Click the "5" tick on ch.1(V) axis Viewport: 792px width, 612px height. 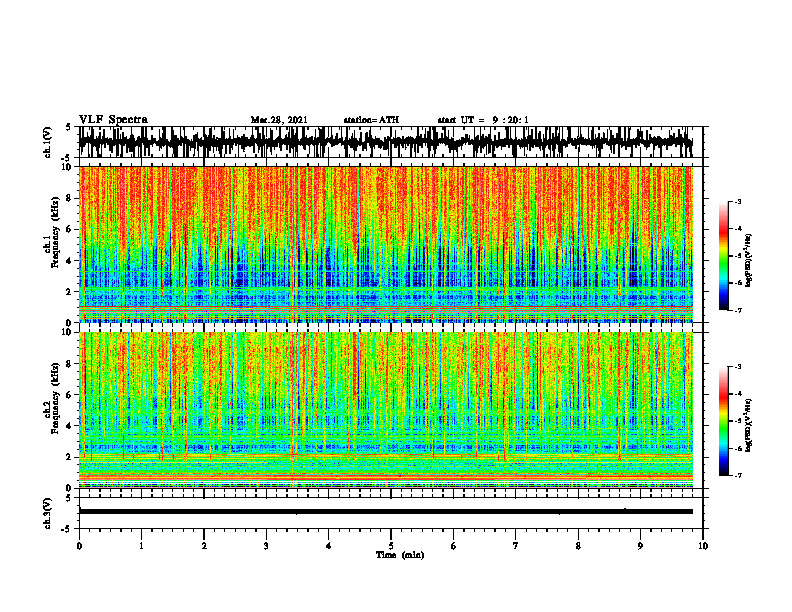tap(68, 128)
